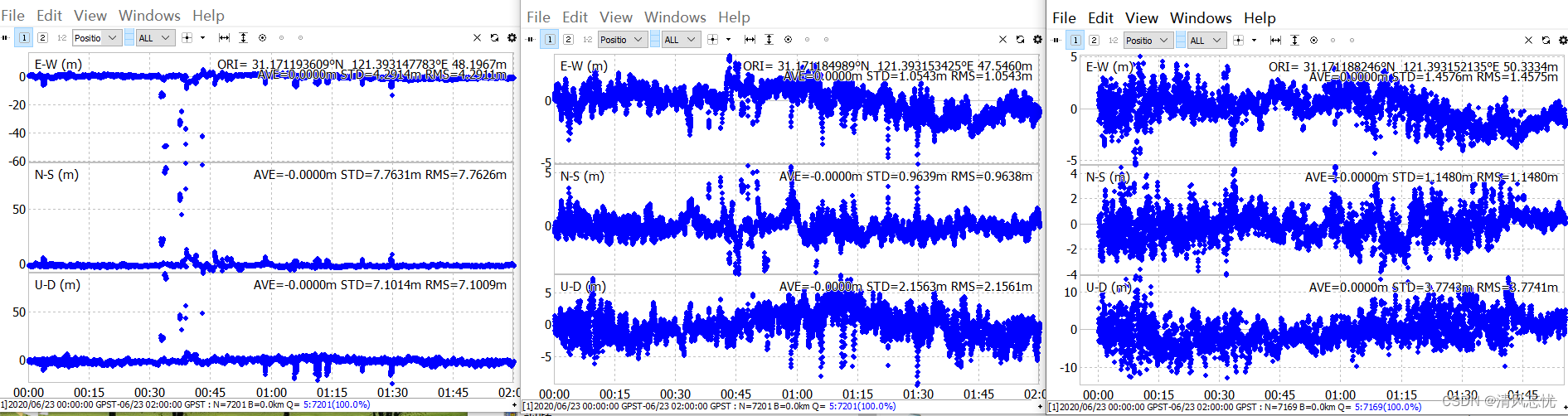Clear the plot data with the X icon, middle window
Screen dimensions: 1568x416
[x=1002, y=39]
